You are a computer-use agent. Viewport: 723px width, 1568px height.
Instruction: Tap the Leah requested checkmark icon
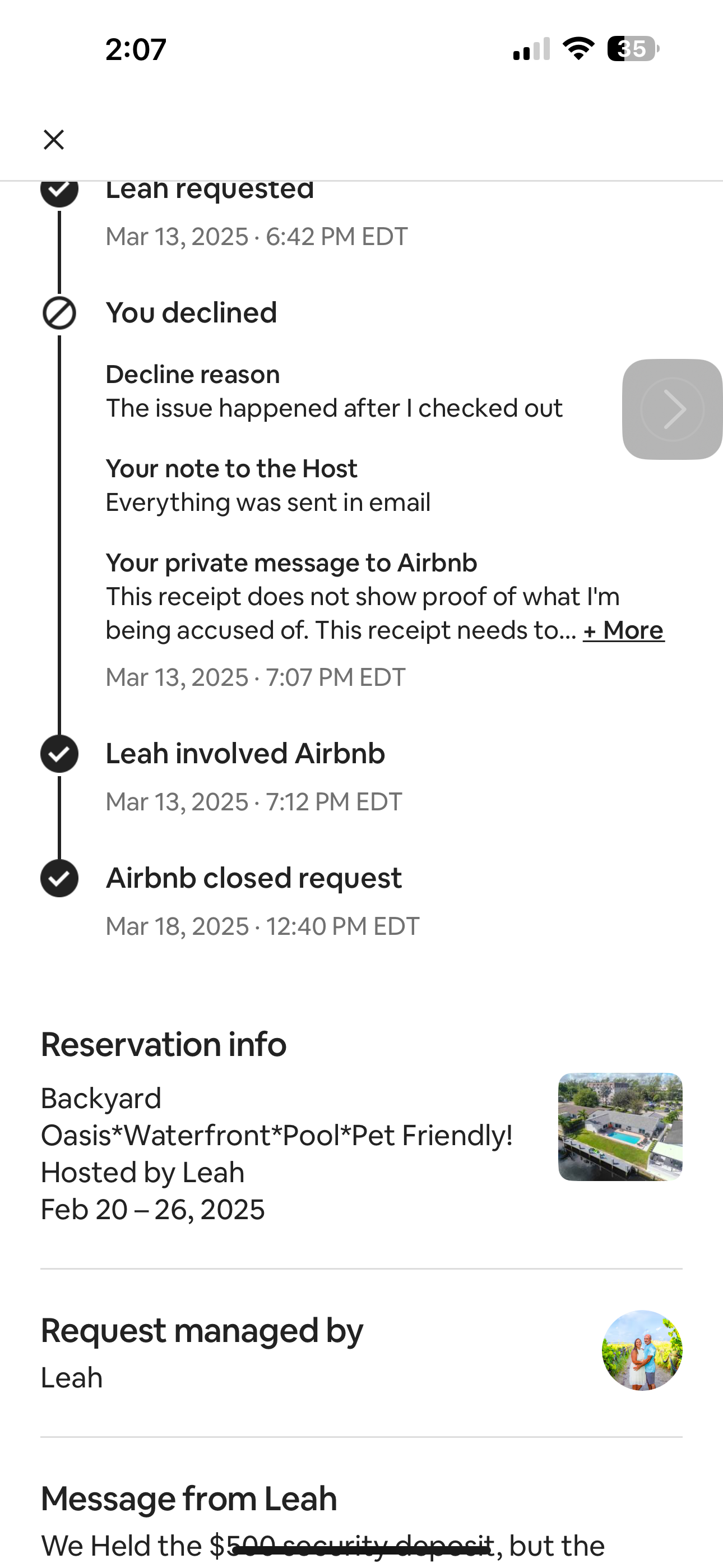coord(59,190)
